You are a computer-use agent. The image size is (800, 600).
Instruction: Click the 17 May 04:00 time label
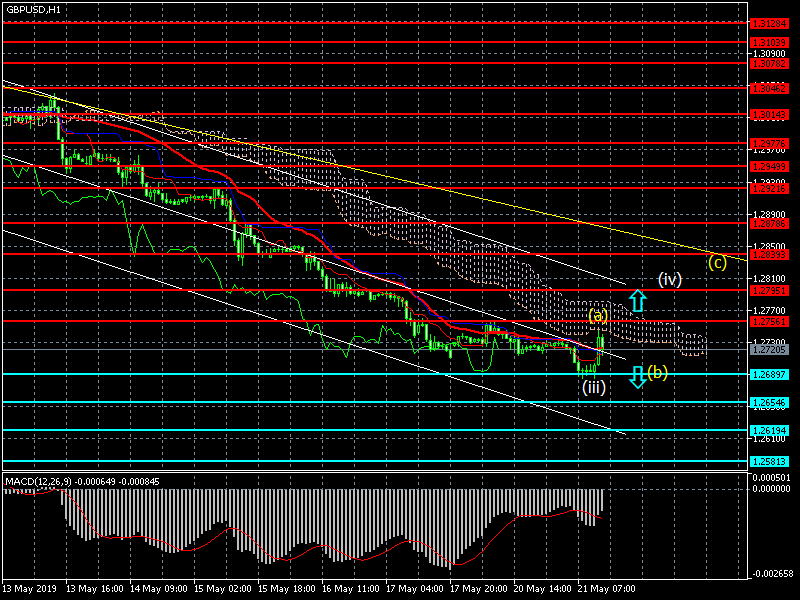415,589
